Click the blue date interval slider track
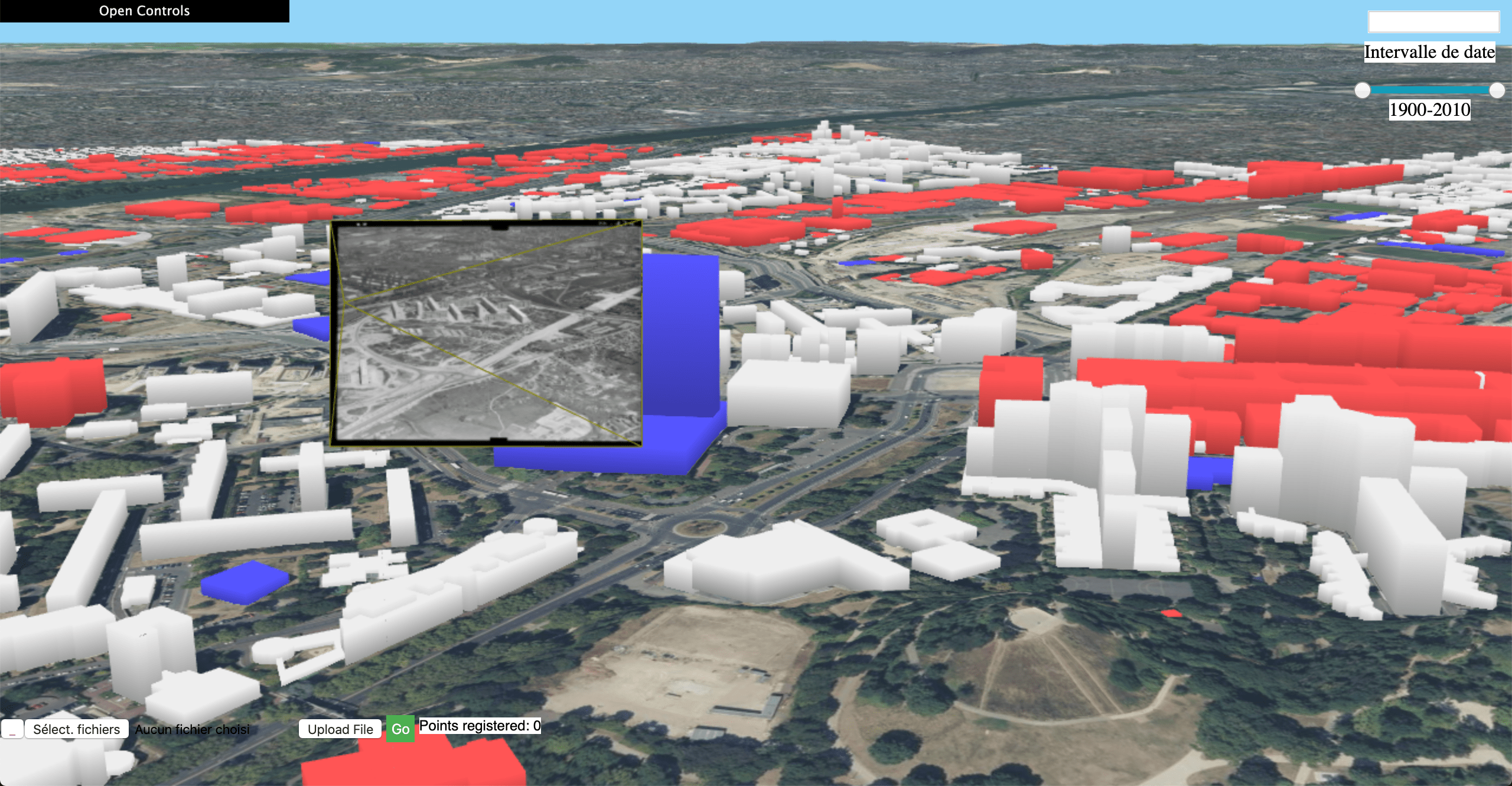 click(x=1429, y=90)
